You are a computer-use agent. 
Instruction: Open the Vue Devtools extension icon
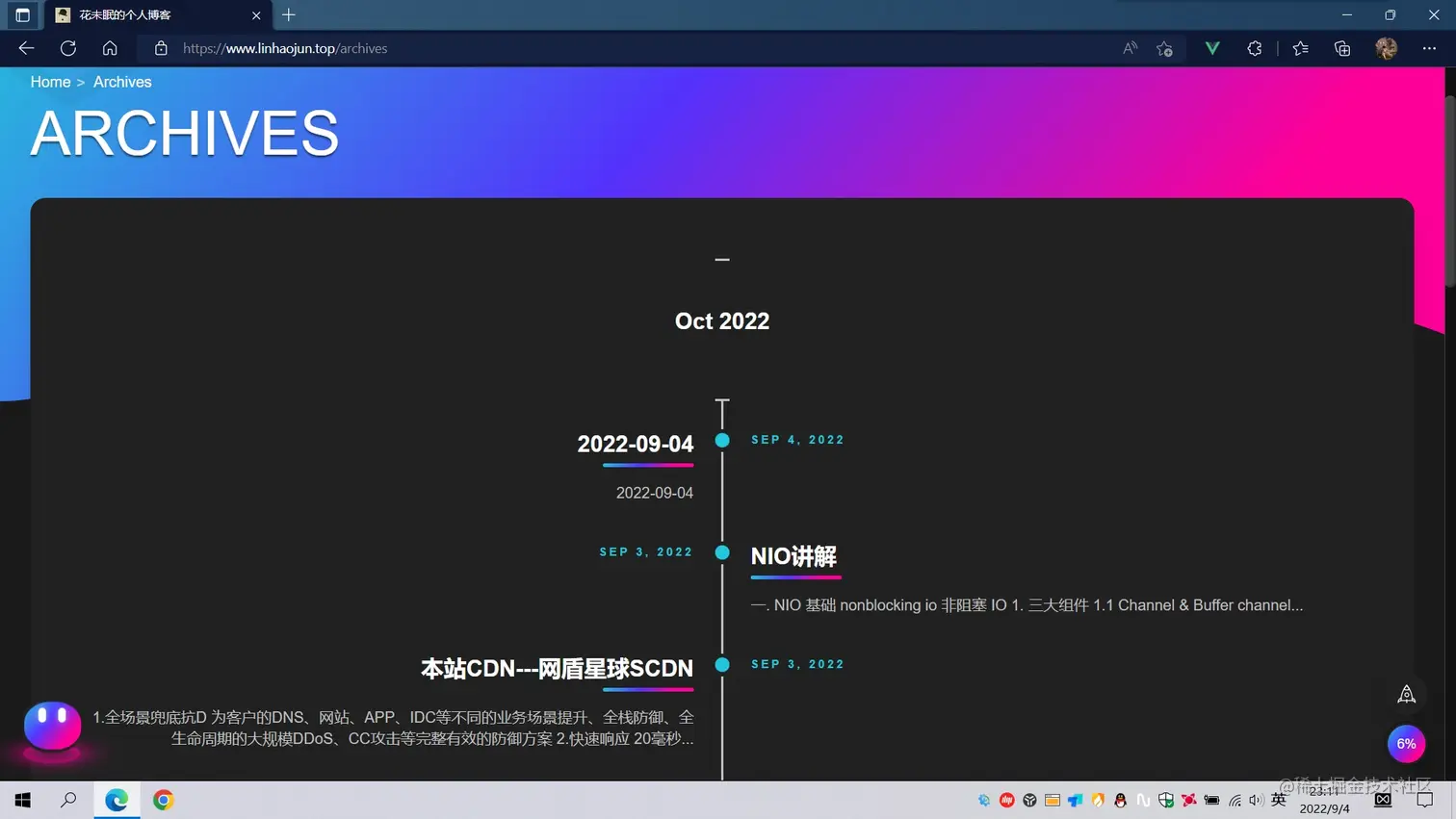(x=1211, y=48)
